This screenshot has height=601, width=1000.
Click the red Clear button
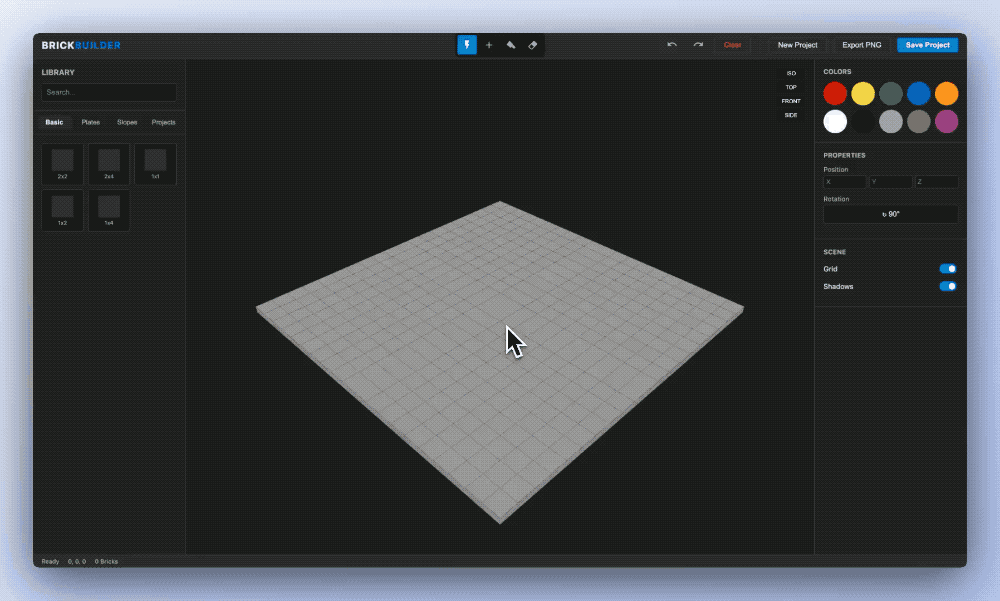coord(733,45)
